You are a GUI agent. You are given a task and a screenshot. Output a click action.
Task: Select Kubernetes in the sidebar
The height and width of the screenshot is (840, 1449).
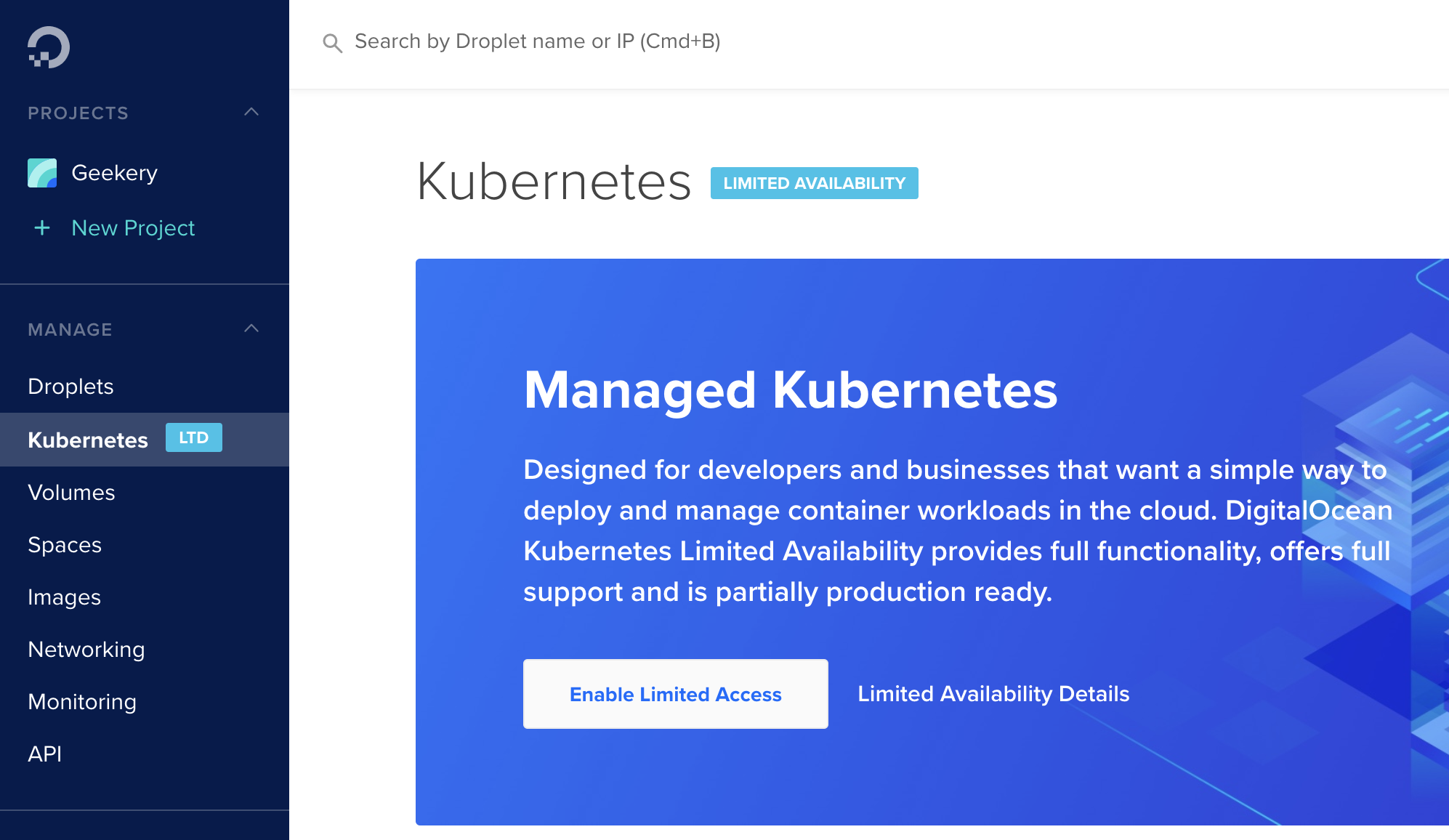pyautogui.click(x=89, y=438)
